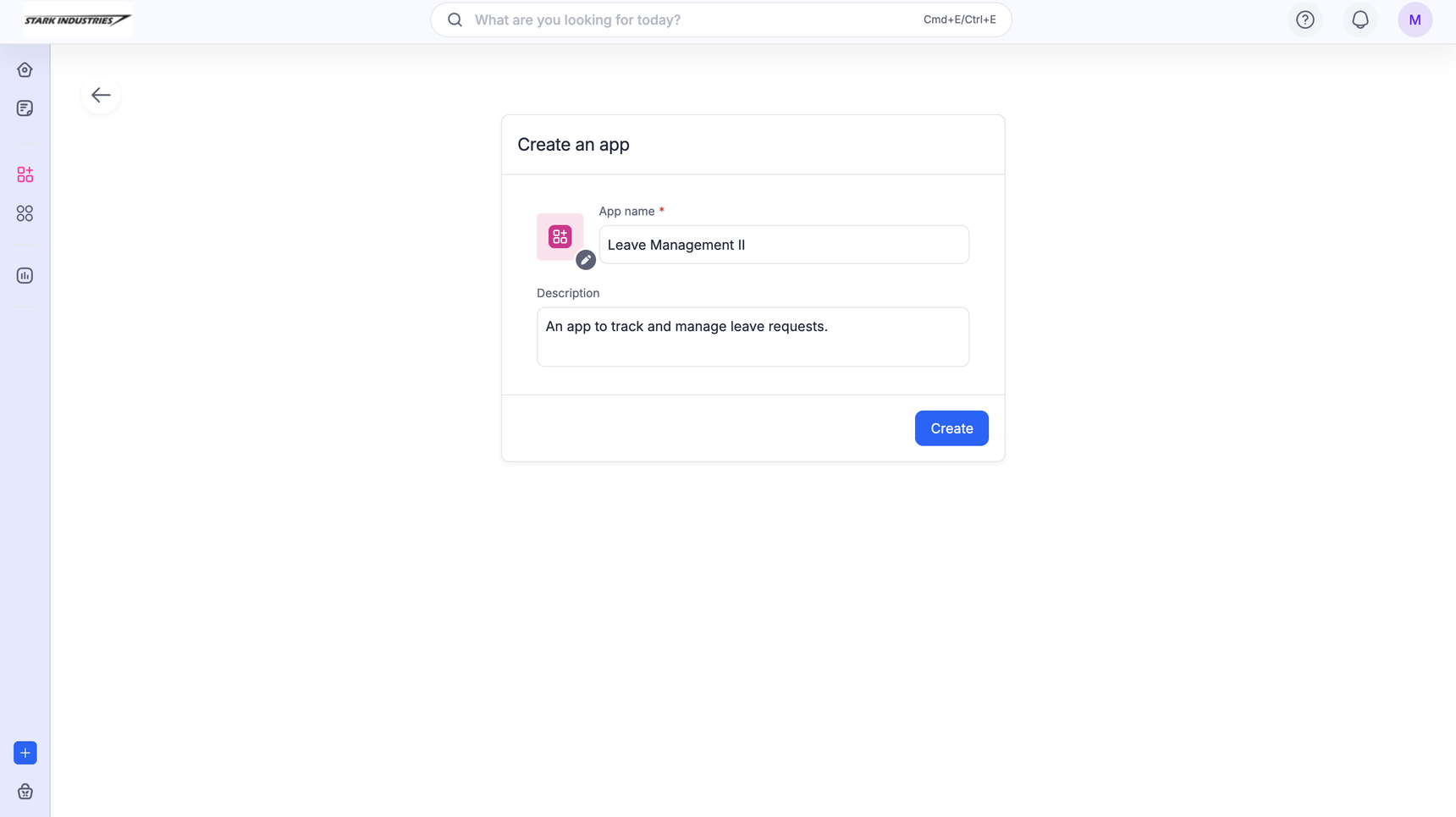1456x817 pixels.
Task: Open the tasks list icon in sidebar
Action: (x=25, y=108)
